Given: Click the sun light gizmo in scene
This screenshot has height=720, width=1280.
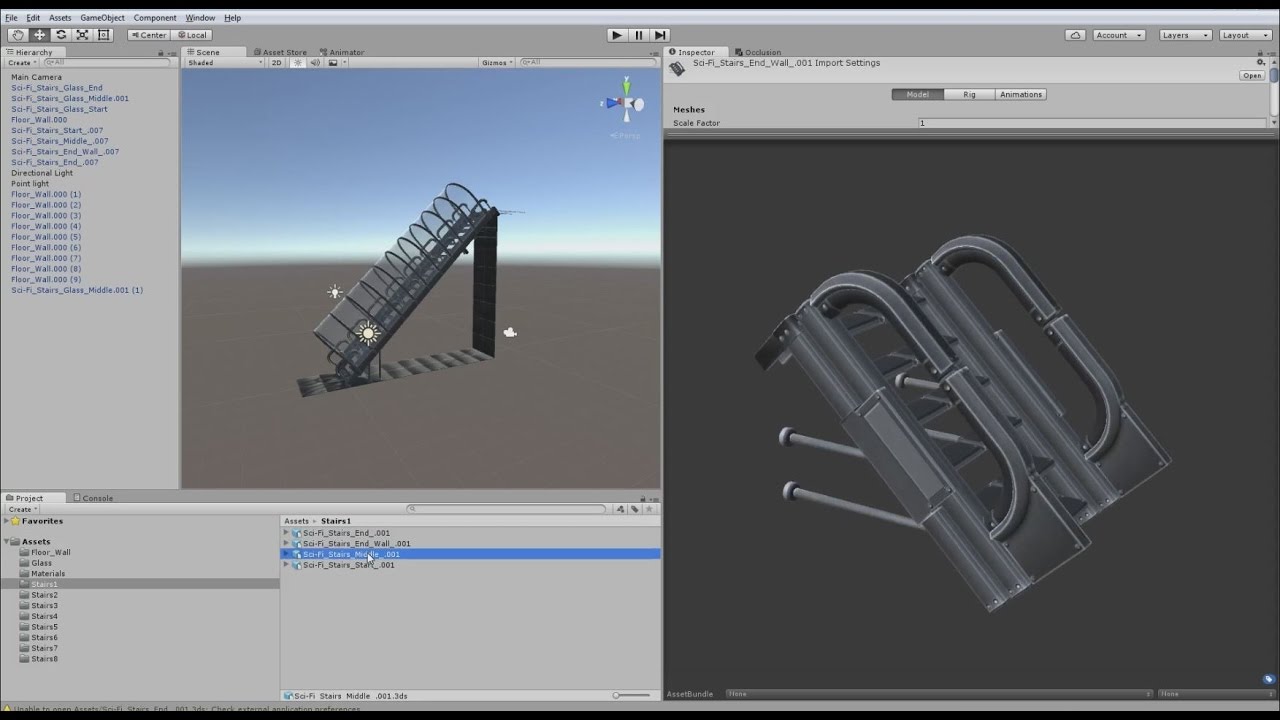Looking at the screenshot, I should pos(368,333).
